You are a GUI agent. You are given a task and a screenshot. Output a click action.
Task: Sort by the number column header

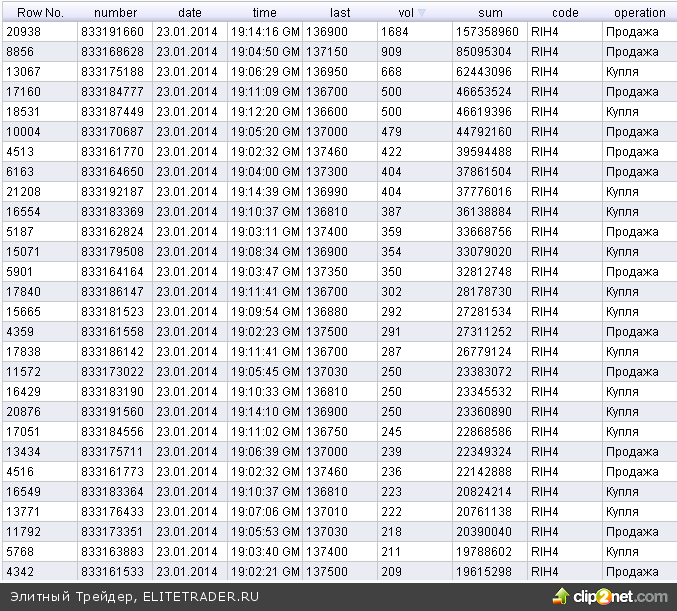coord(114,13)
